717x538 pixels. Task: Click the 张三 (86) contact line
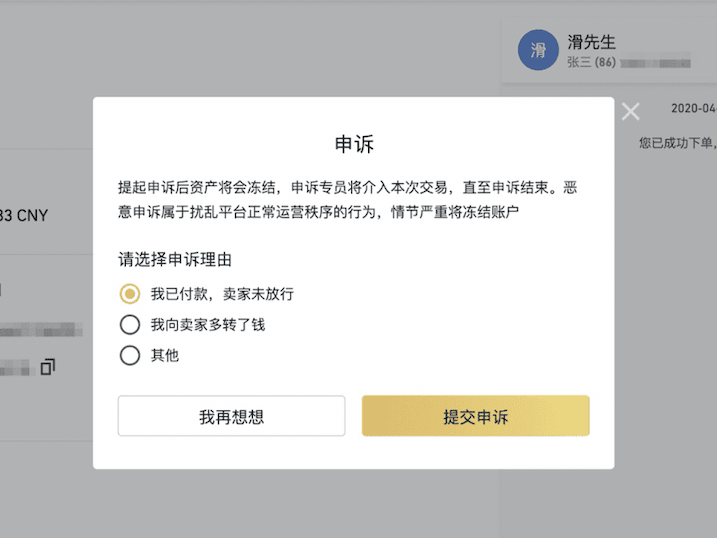tap(591, 62)
